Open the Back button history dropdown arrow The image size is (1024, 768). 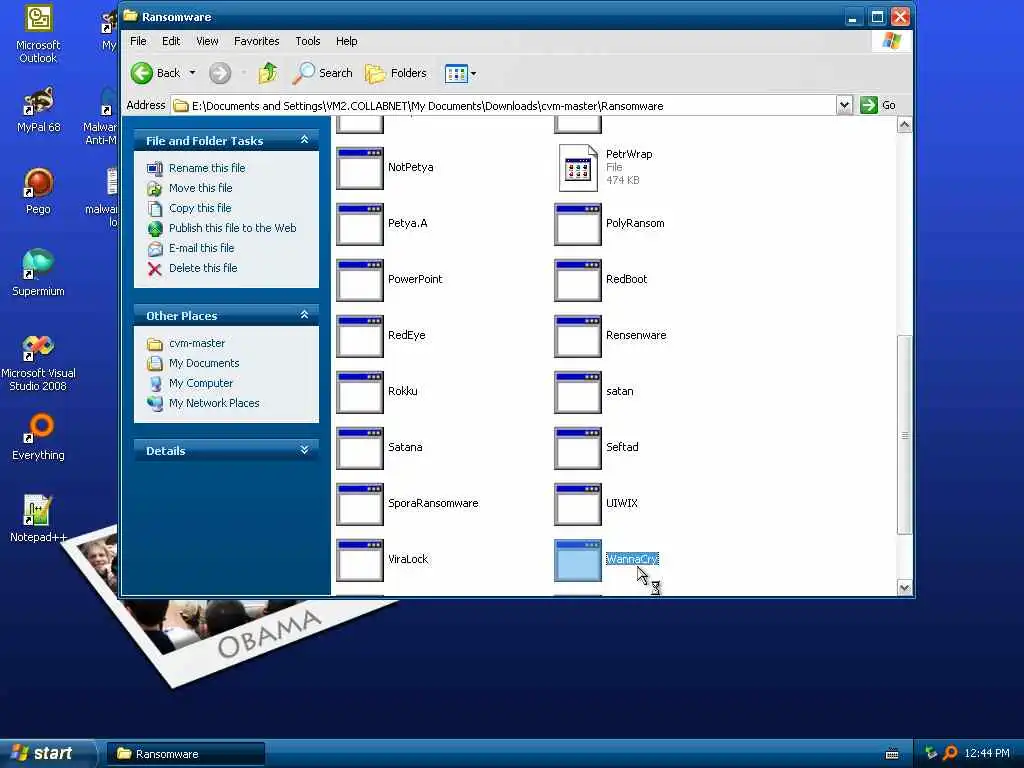[x=193, y=73]
